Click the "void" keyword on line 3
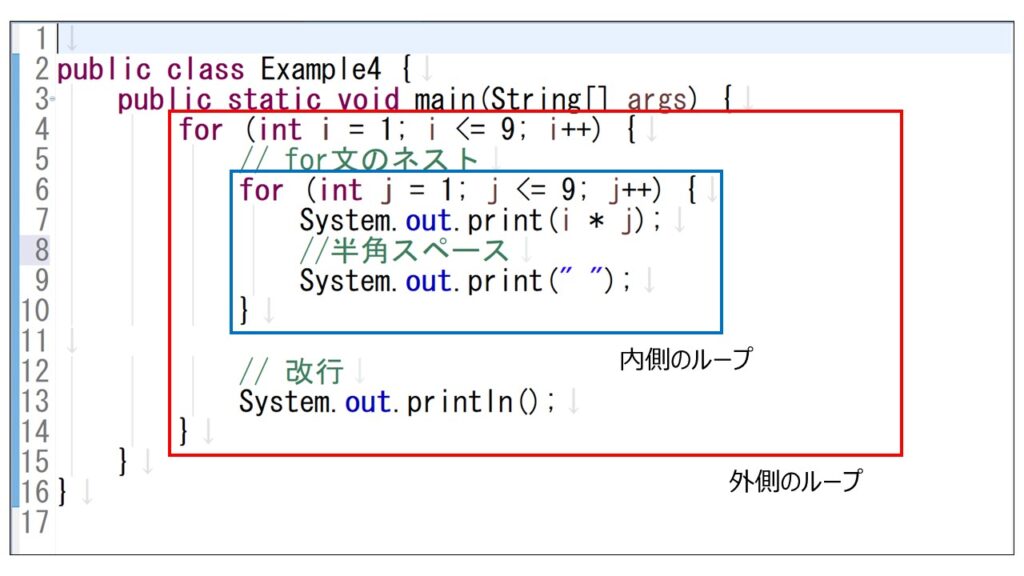Viewport: 1024px width, 576px height. click(368, 99)
